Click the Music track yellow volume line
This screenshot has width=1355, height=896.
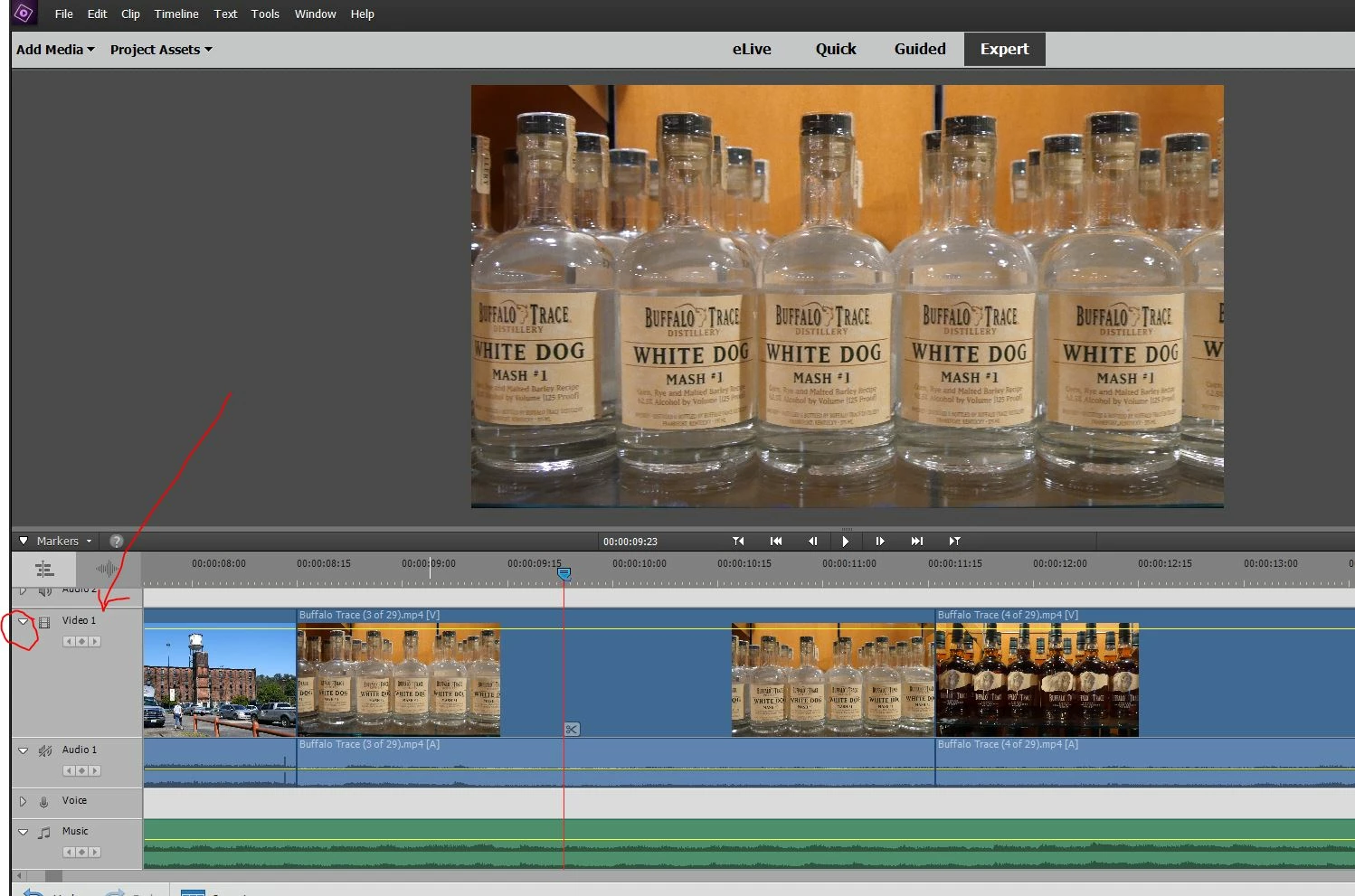pyautogui.click(x=749, y=840)
